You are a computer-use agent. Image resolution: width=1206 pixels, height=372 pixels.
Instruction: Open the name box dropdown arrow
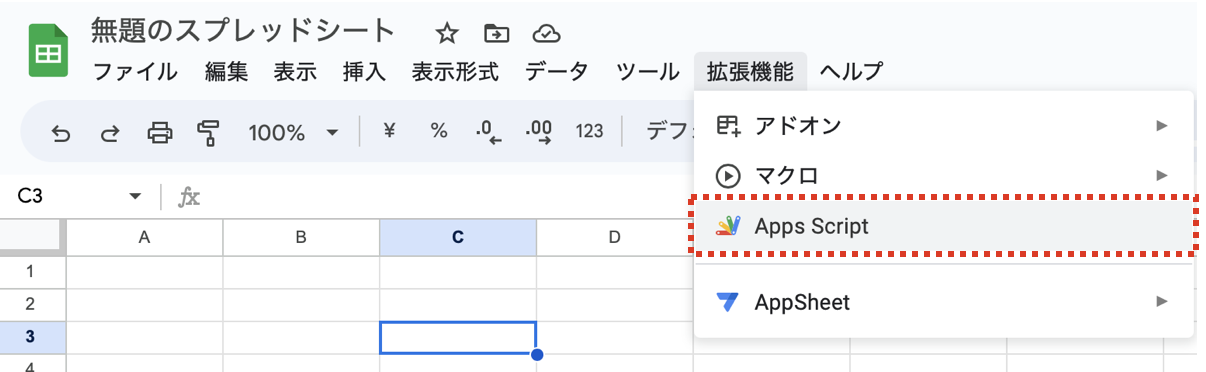click(135, 197)
